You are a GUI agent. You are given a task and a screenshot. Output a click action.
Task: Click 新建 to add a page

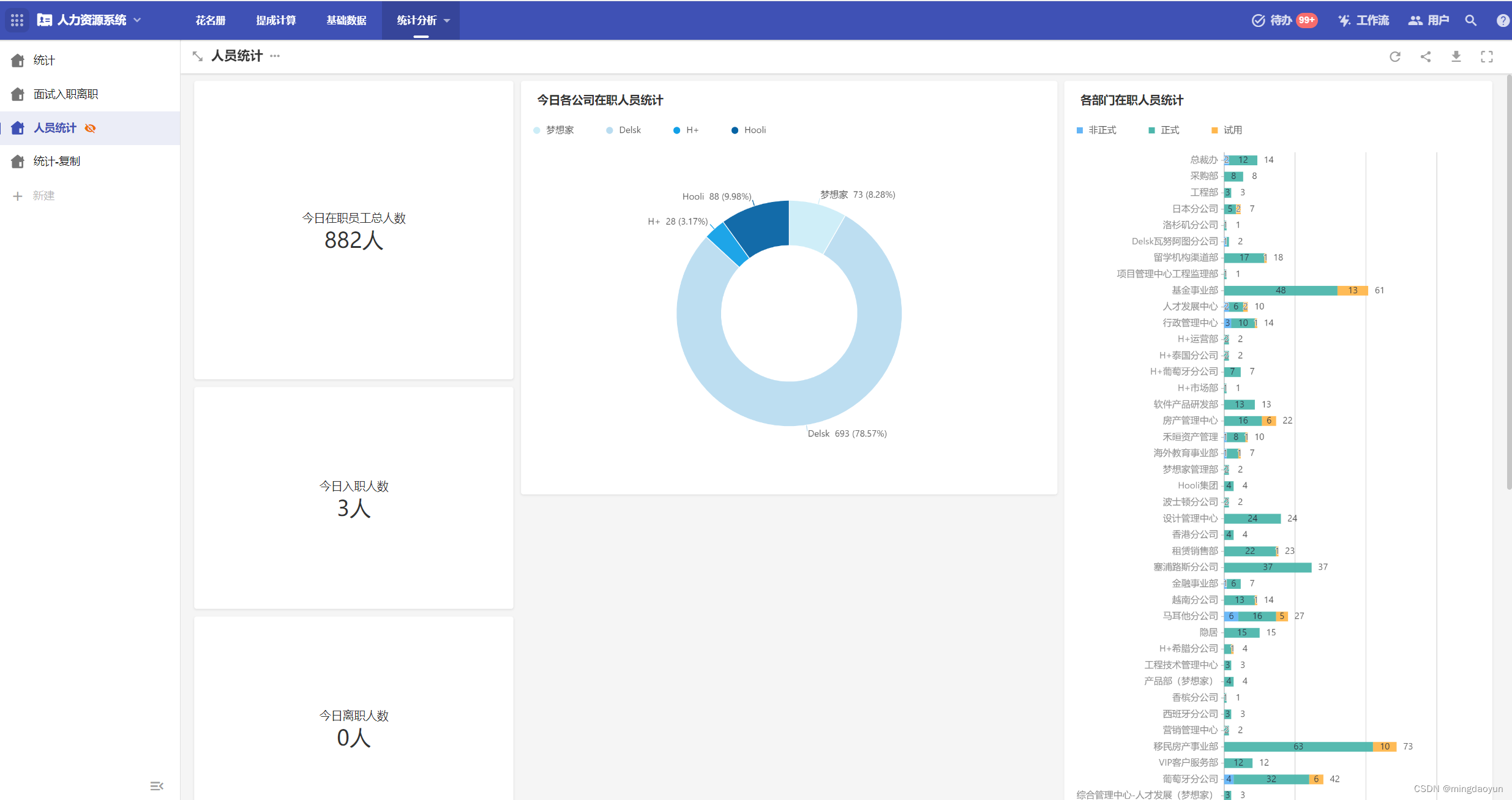43,196
